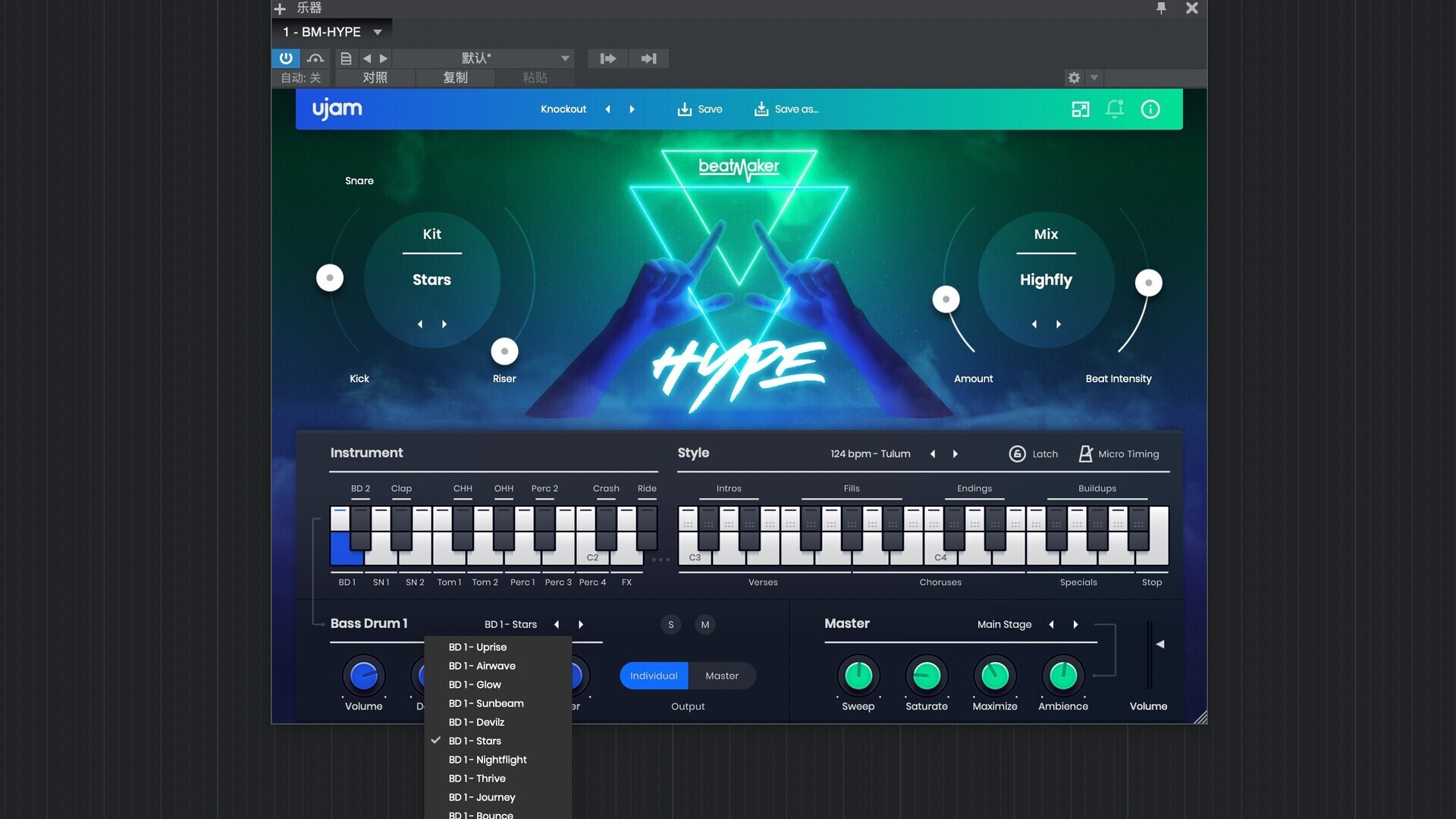Screen dimensions: 1456x819
Task: Click the master Volume fader handle
Action: click(1159, 644)
